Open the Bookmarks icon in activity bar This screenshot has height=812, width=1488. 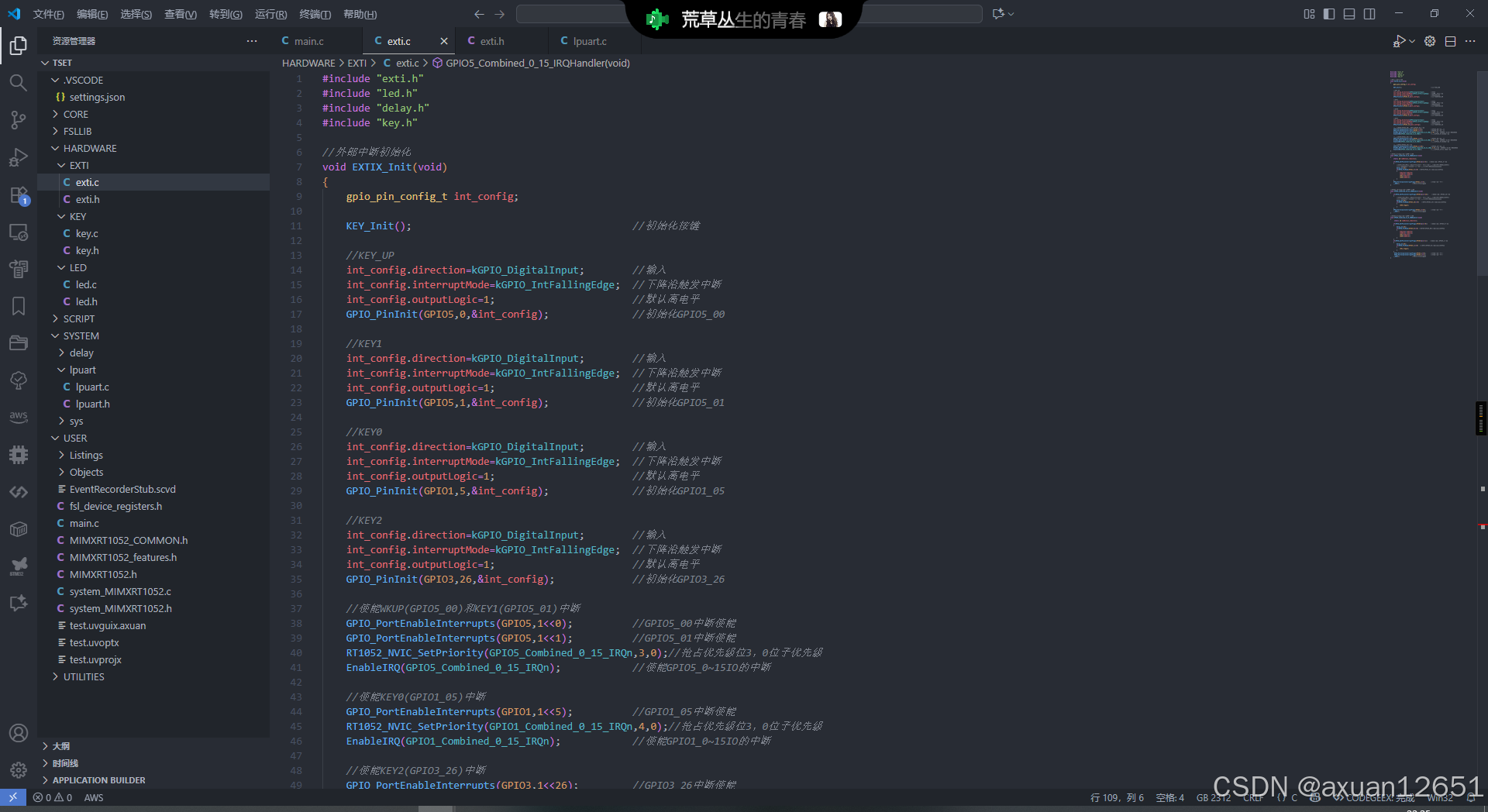pos(19,306)
